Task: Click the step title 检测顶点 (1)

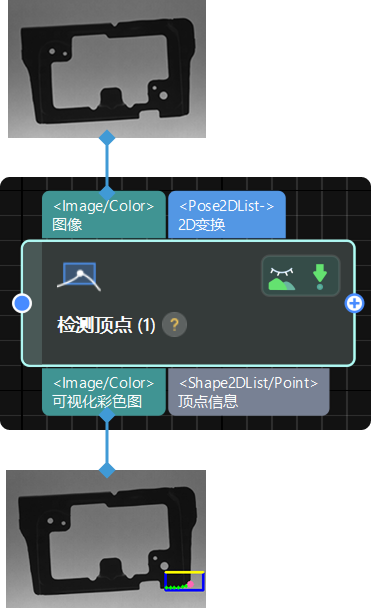Action: point(106,325)
